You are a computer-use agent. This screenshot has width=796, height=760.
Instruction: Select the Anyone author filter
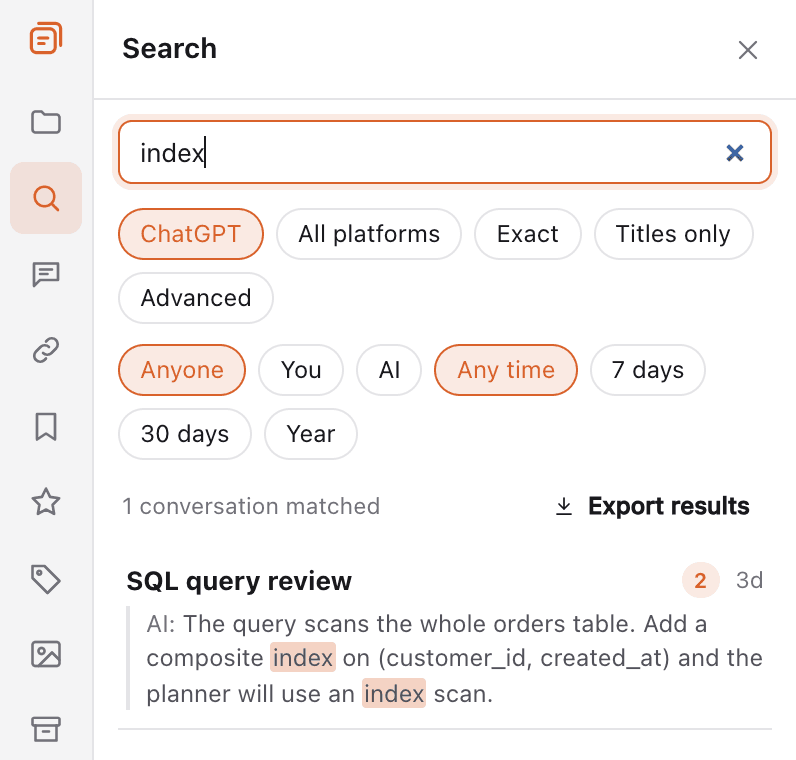pos(182,370)
